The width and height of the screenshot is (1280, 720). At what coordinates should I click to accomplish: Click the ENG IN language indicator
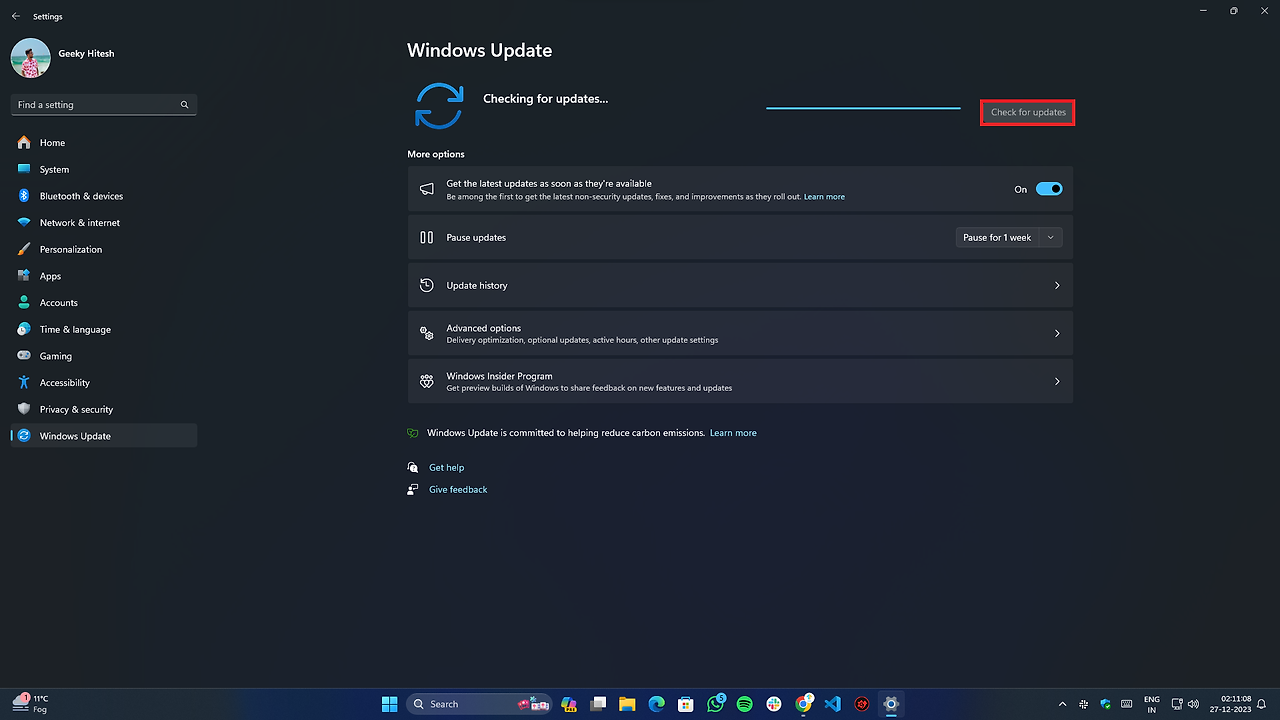click(x=1152, y=704)
